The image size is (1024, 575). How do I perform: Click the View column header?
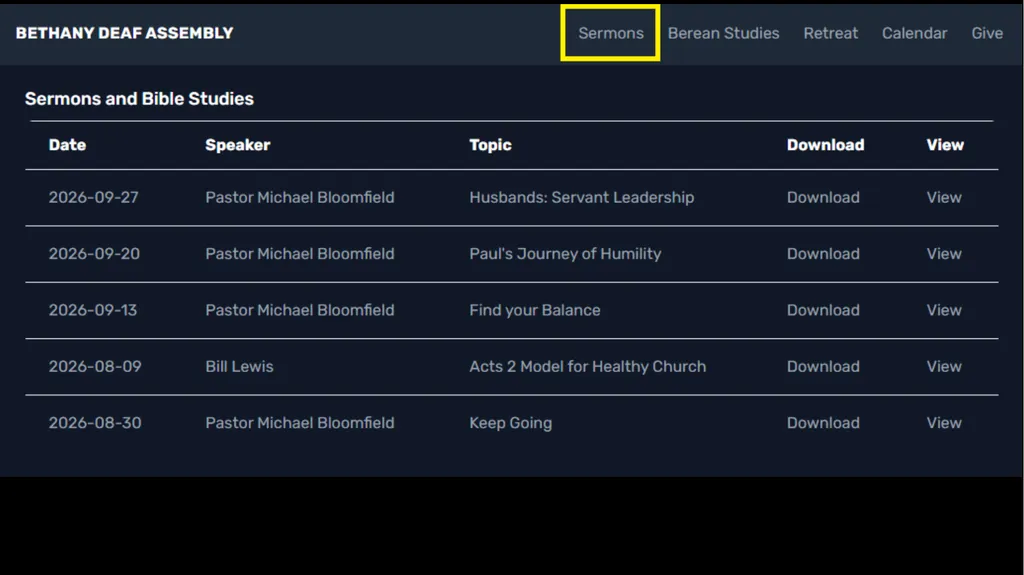pyautogui.click(x=945, y=145)
